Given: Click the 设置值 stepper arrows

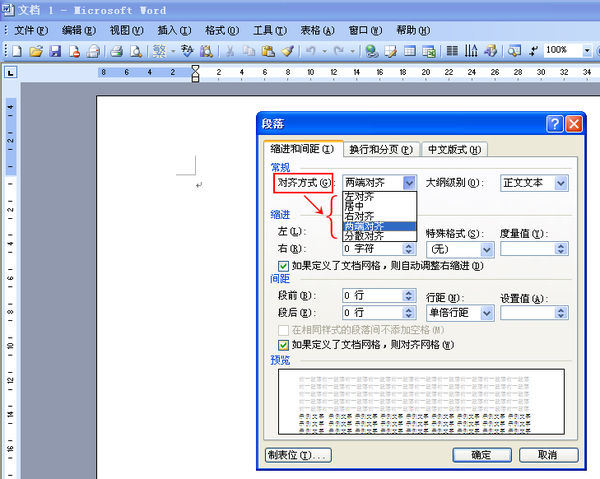Looking at the screenshot, I should (x=561, y=313).
